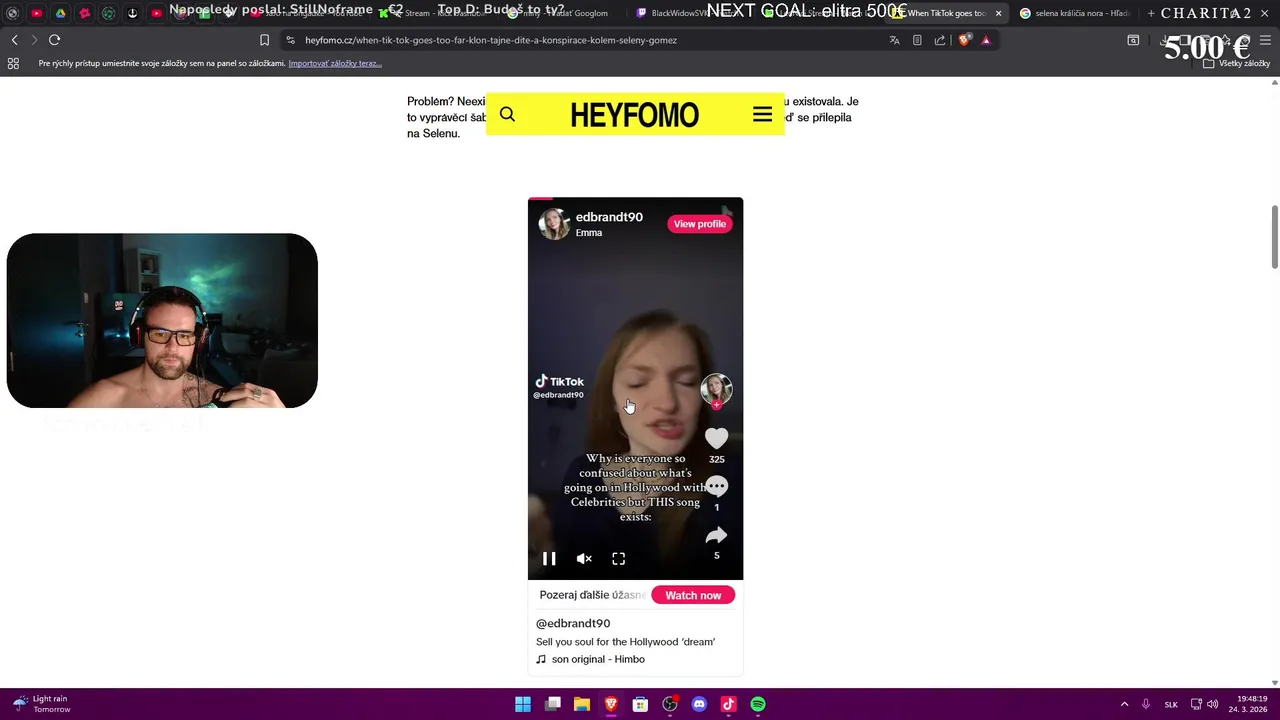1280x720 pixels.
Task: Open Microsoft Store from taskbar
Action: point(640,704)
